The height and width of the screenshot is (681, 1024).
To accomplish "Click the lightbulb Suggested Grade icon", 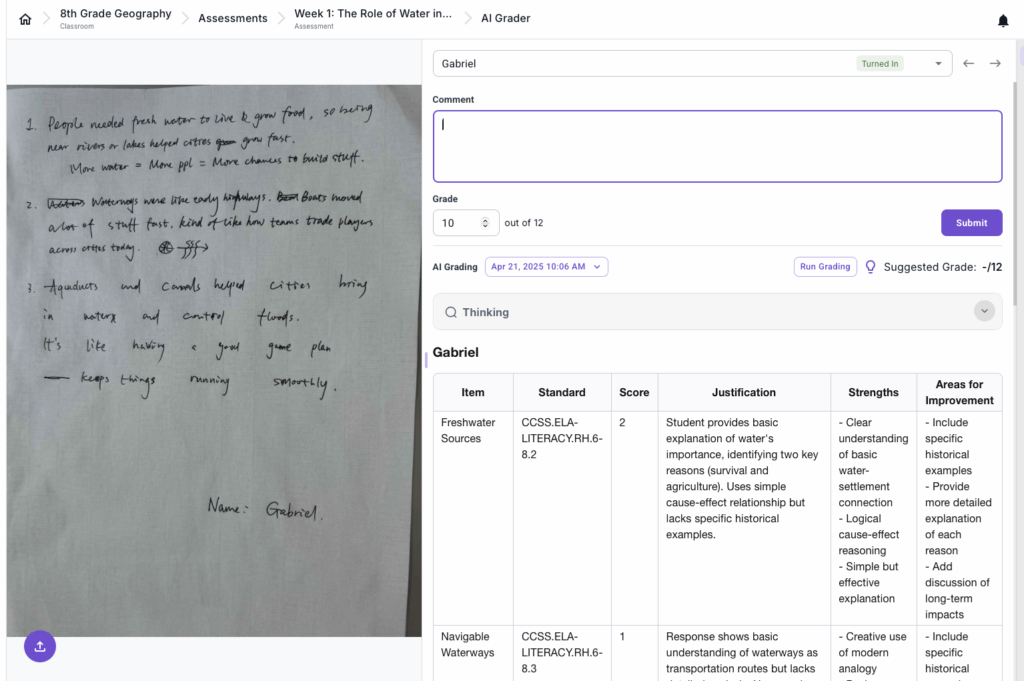I will [870, 267].
